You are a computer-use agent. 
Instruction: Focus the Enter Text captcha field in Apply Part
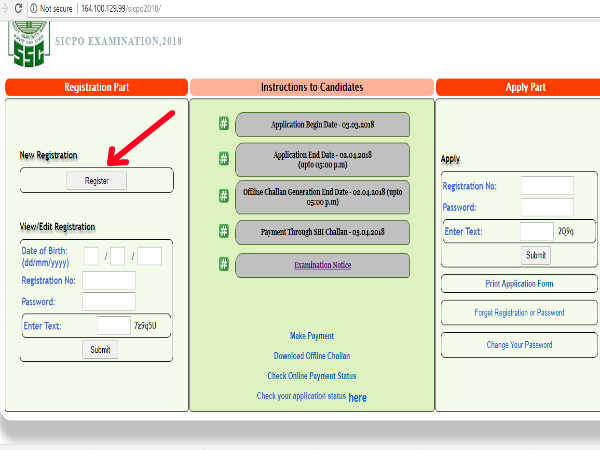coord(537,231)
